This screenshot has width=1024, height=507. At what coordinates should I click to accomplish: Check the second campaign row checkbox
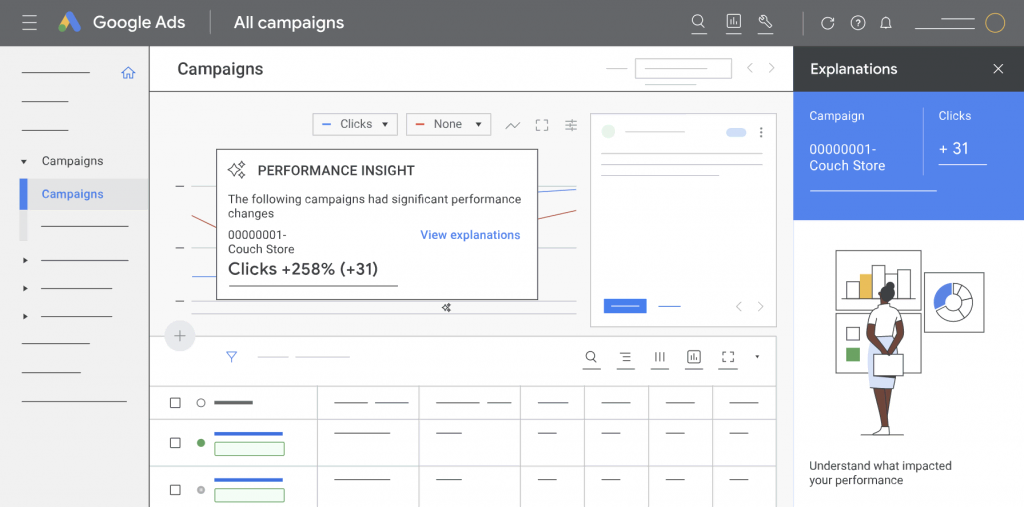pyautogui.click(x=175, y=490)
